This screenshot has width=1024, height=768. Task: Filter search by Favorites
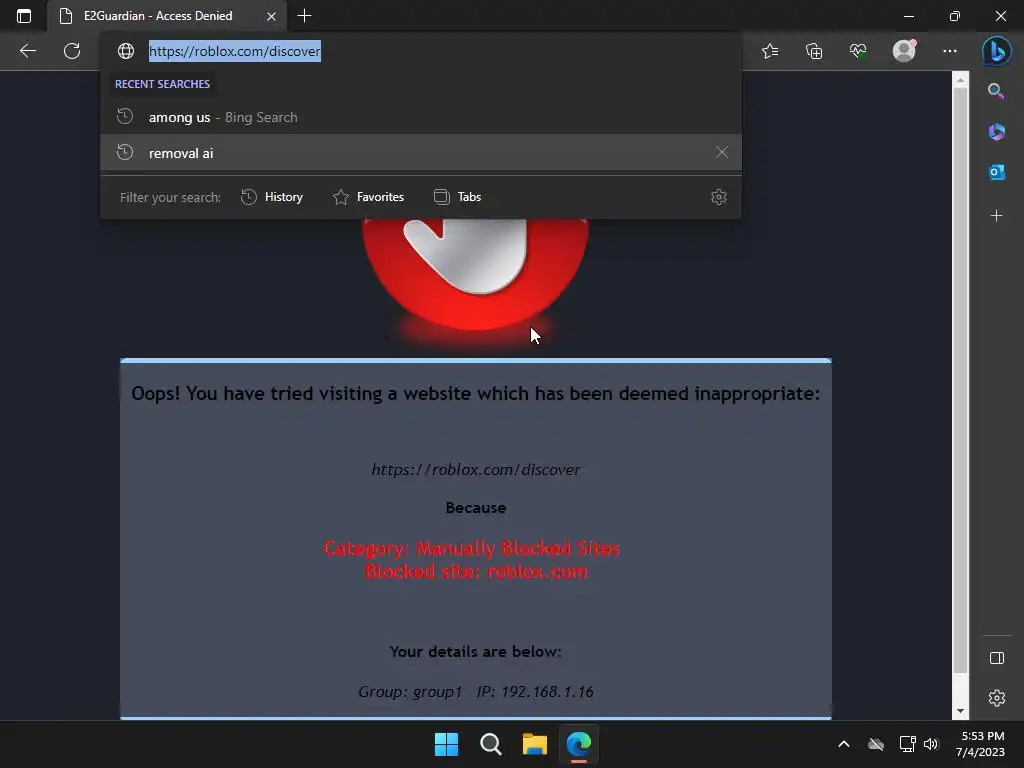[x=368, y=197]
